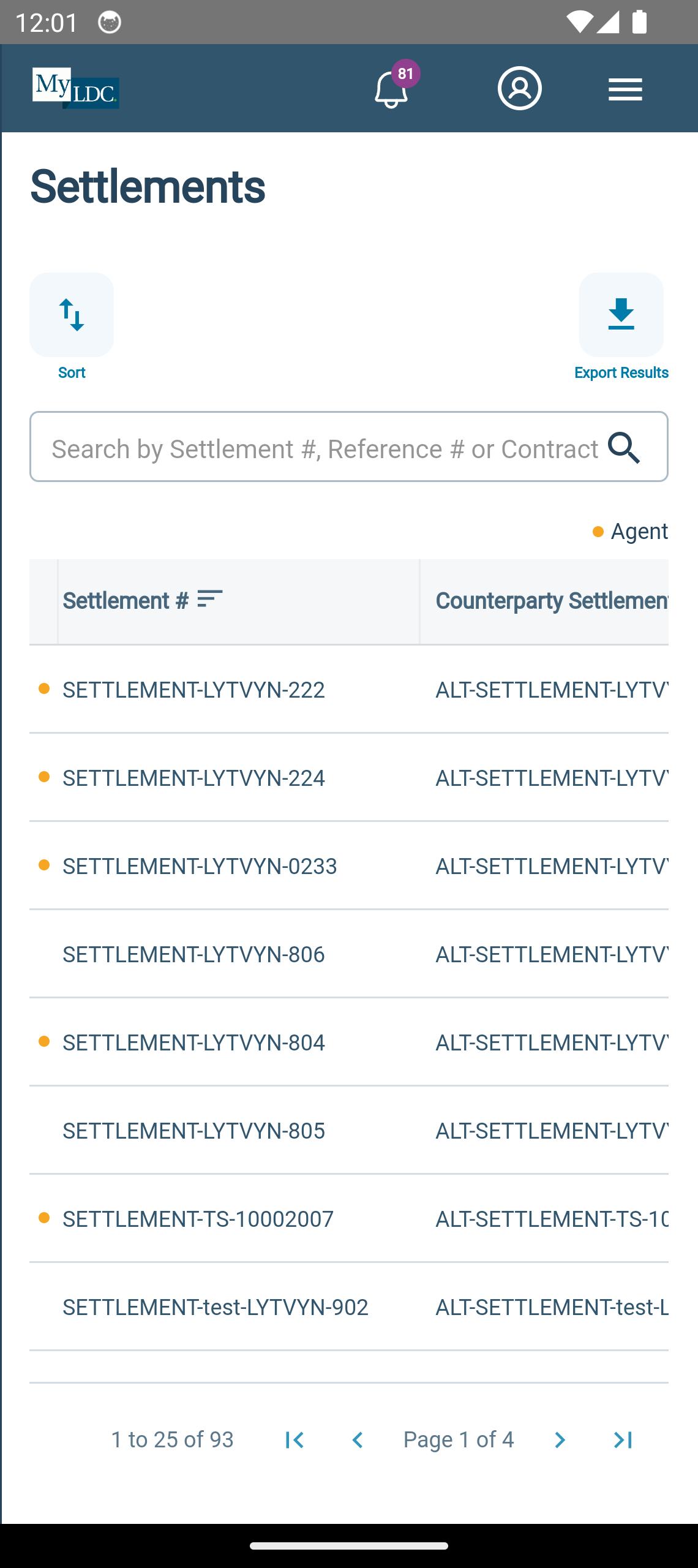
Task: Go to previous page of results
Action: click(x=358, y=1440)
